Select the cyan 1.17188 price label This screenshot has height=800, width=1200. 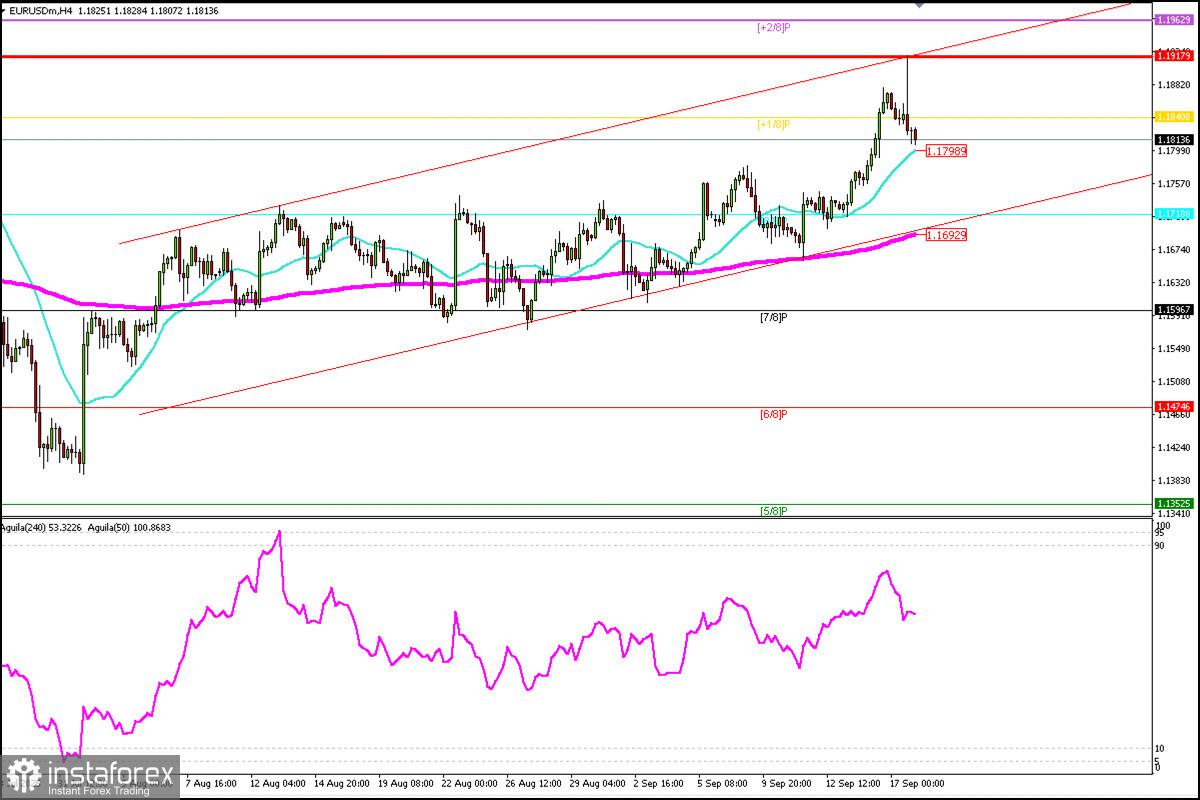1172,214
